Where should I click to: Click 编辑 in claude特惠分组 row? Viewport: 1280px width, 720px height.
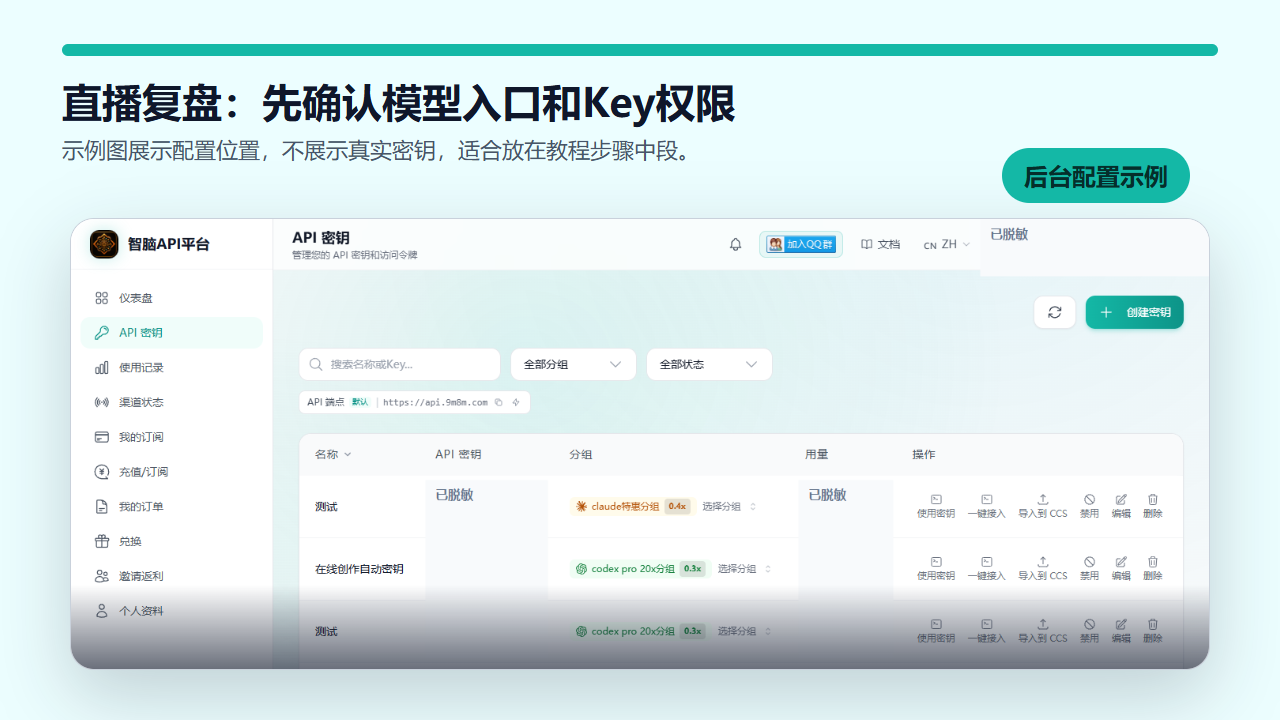coord(1121,506)
